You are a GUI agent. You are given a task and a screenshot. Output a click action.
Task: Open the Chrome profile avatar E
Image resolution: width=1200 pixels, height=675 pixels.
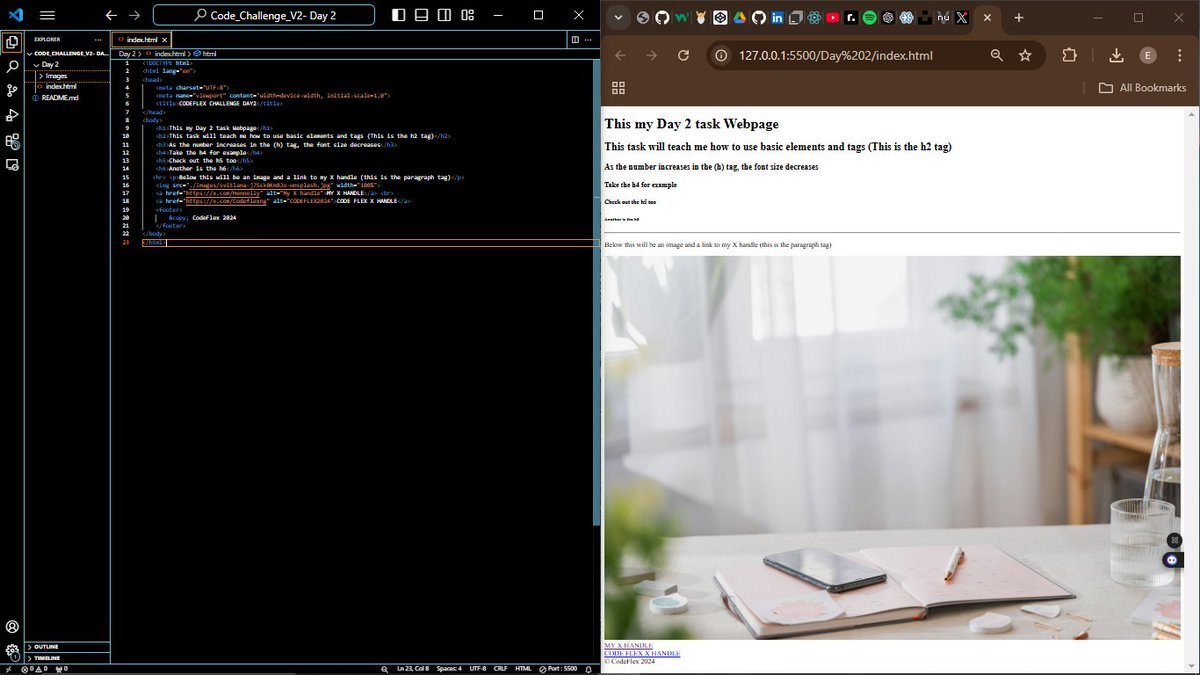1148,55
